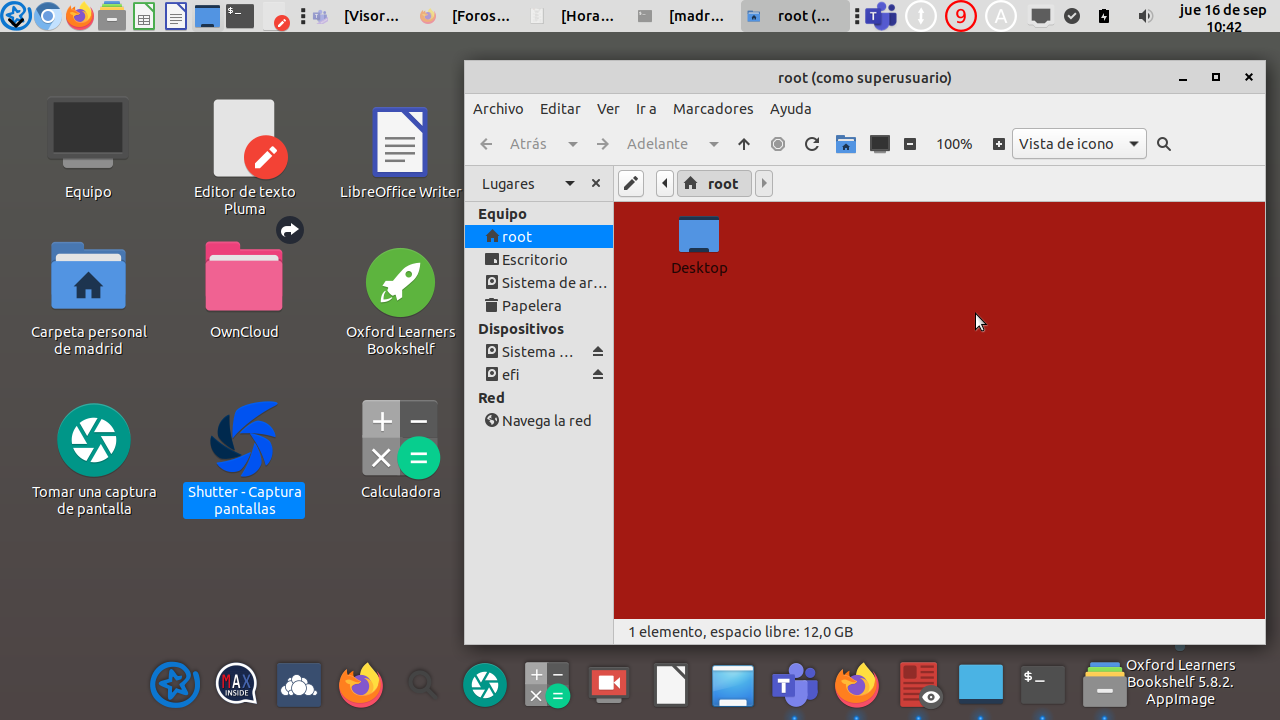The image size is (1280, 720).
Task: Open the Marcadores menu
Action: (713, 109)
